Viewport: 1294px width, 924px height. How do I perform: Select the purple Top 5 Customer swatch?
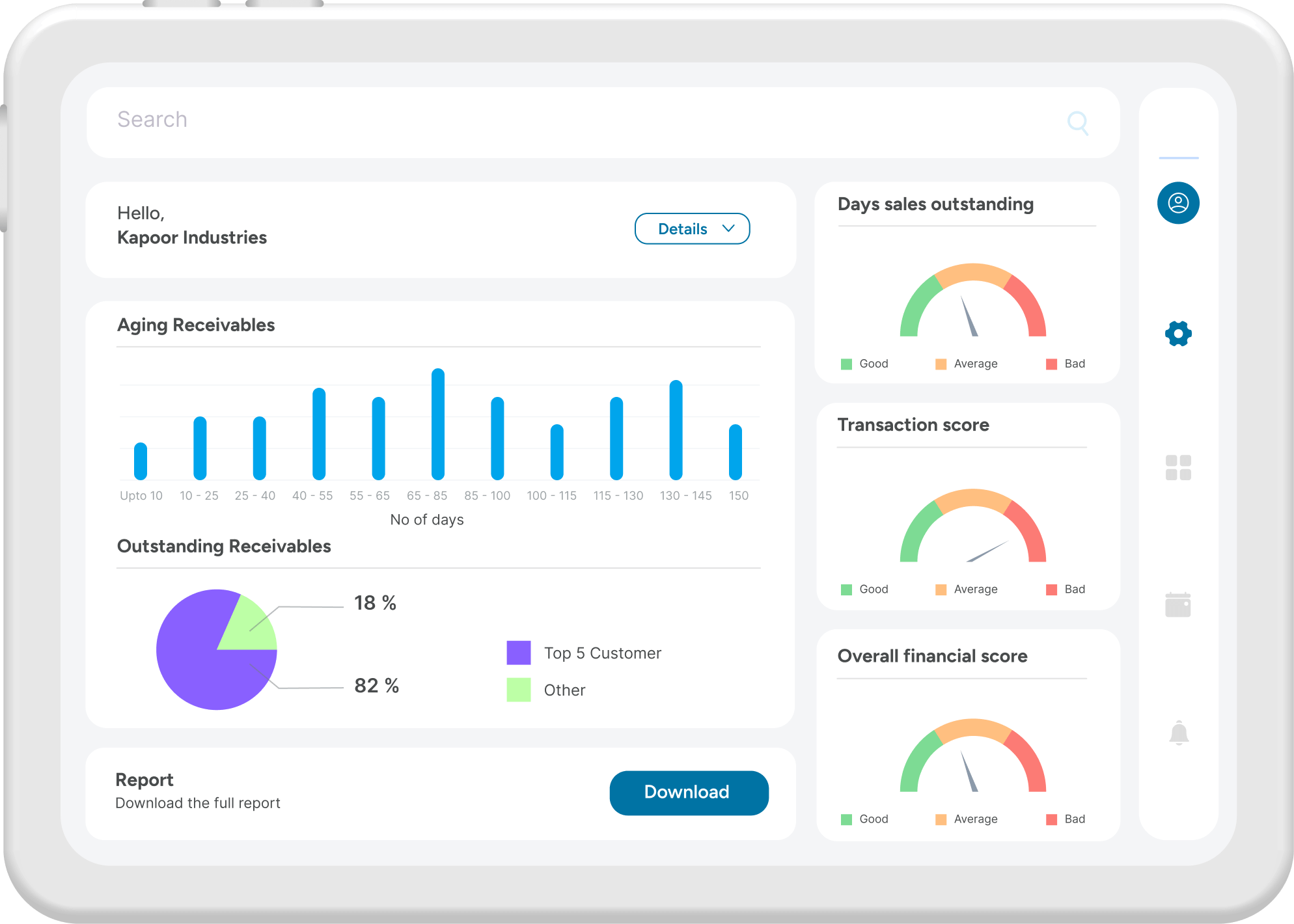tap(518, 653)
